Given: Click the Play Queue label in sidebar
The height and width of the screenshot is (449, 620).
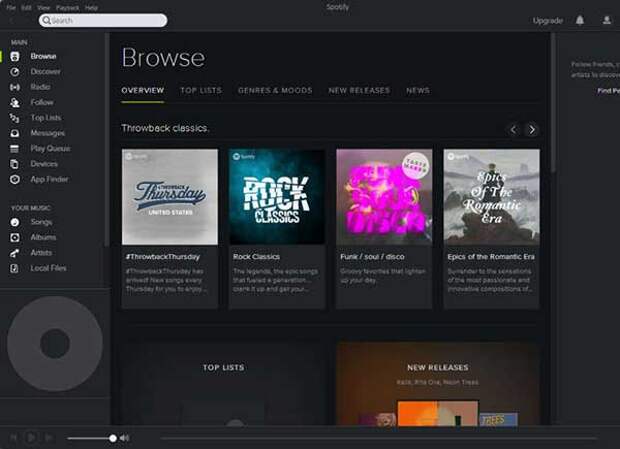Looking at the screenshot, I should click(51, 149).
